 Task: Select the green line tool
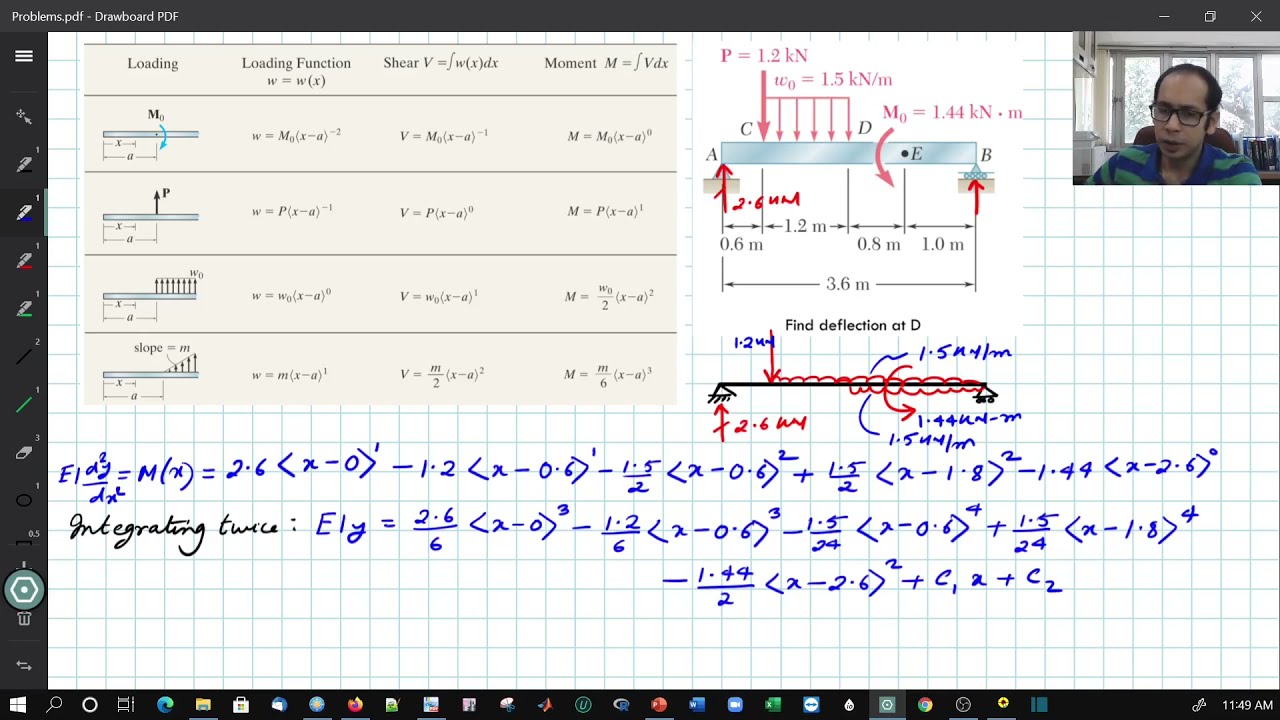24,404
